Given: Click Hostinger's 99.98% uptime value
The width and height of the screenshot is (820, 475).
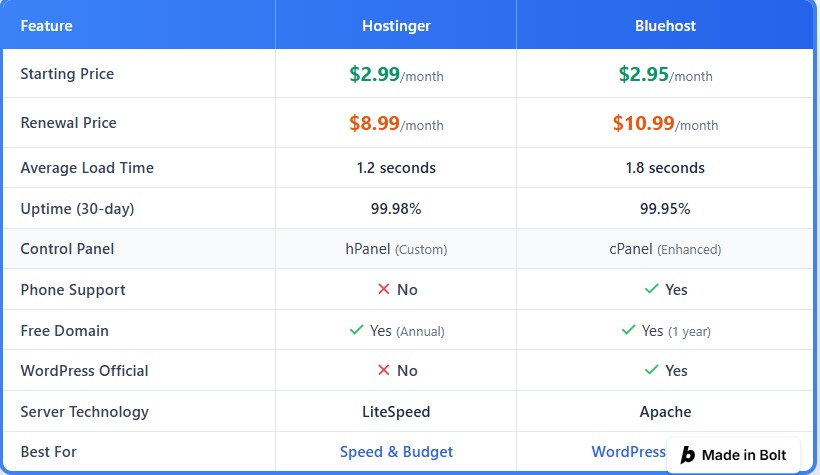Looking at the screenshot, I should 396,209.
